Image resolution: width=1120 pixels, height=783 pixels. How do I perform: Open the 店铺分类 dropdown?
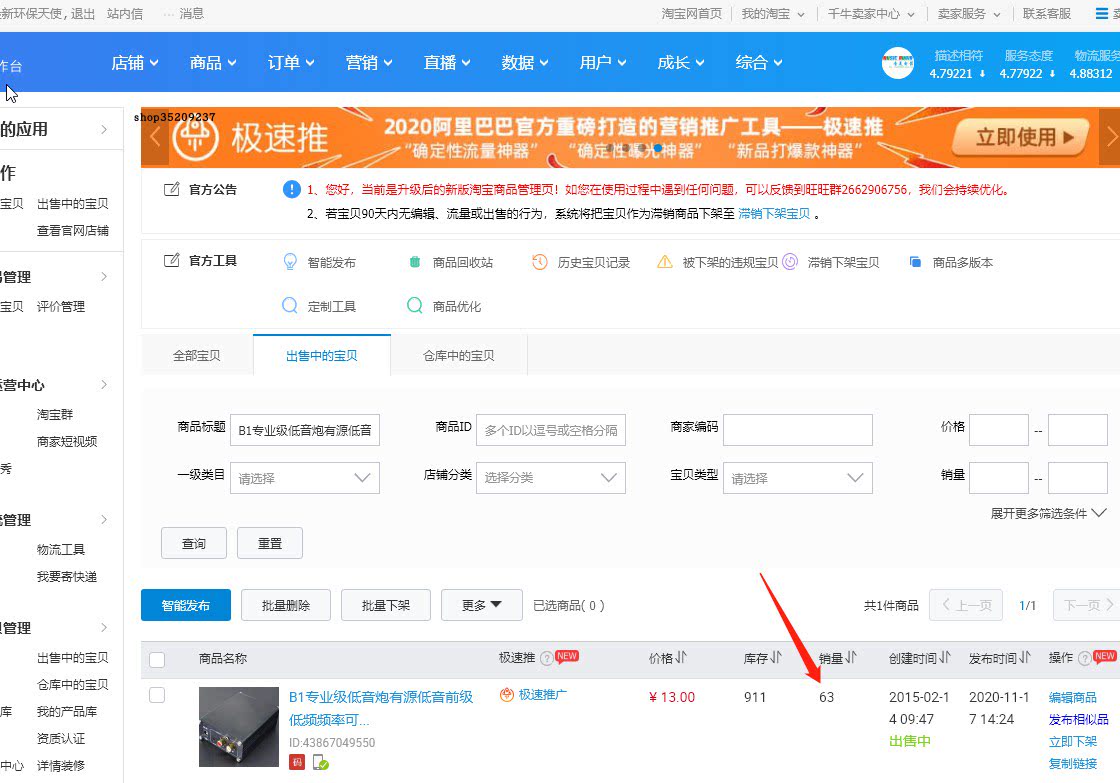tap(551, 478)
